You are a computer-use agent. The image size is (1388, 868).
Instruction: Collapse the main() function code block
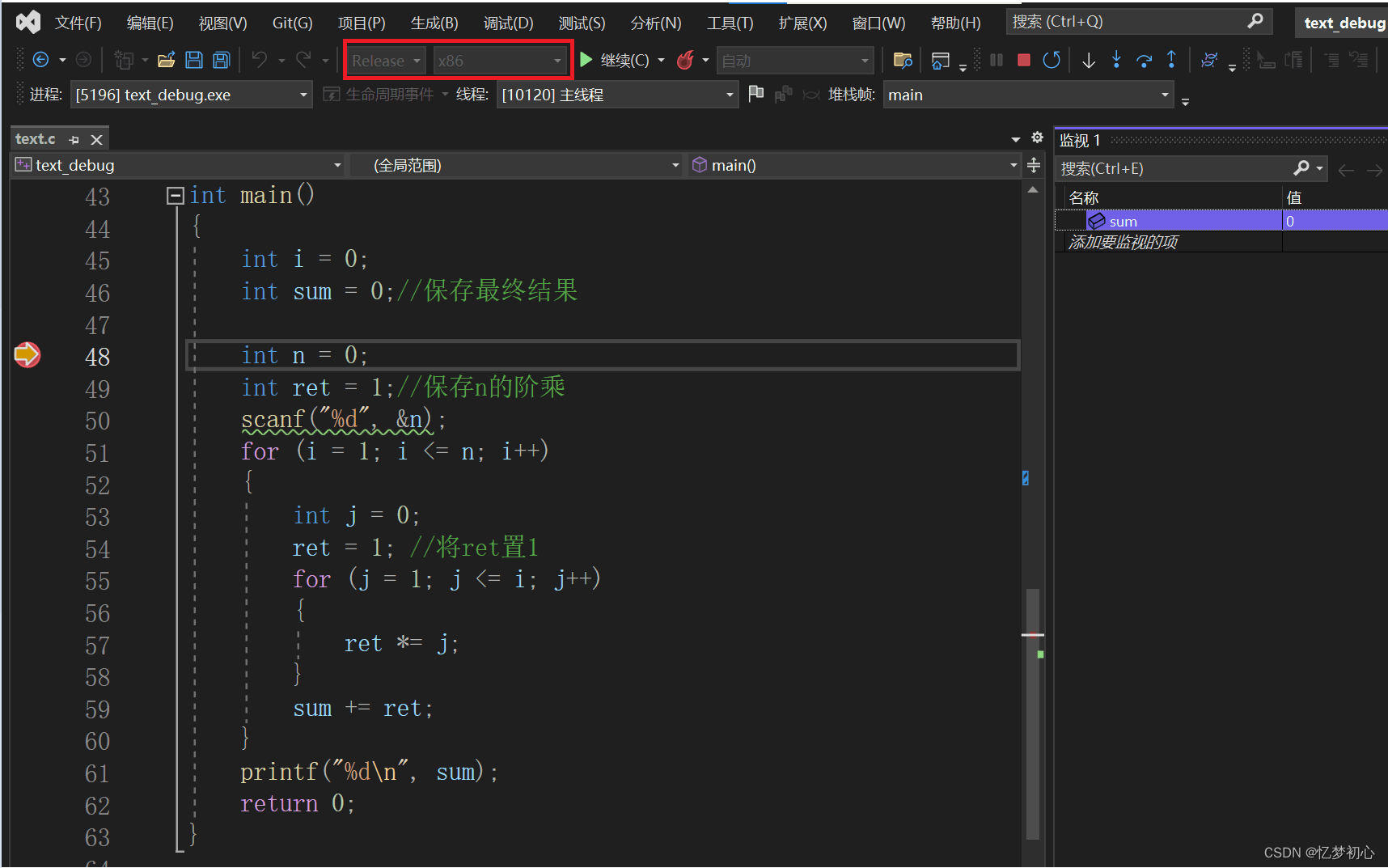pyautogui.click(x=175, y=196)
